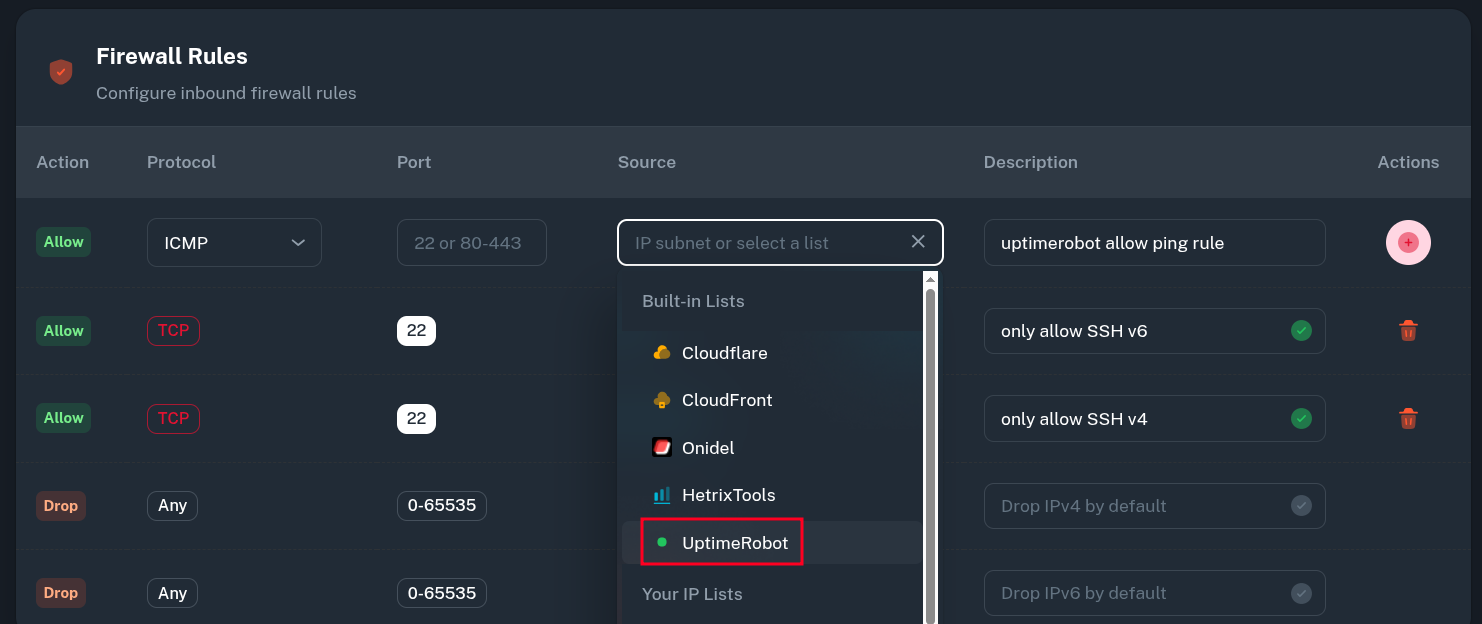This screenshot has width=1482, height=624.
Task: Click the Port input field
Action: (x=471, y=243)
